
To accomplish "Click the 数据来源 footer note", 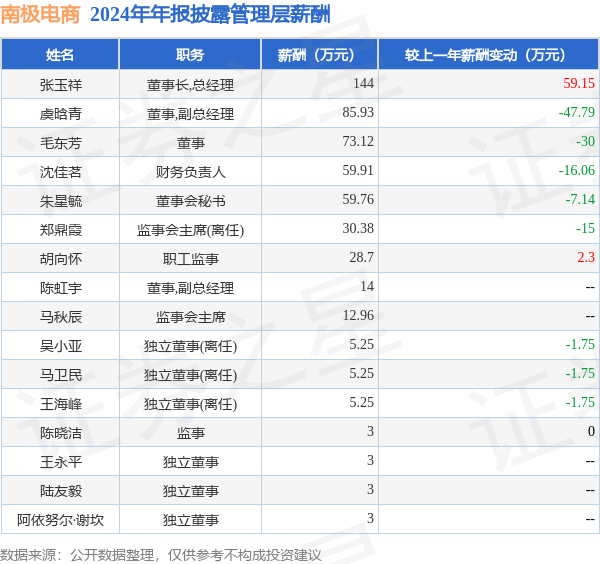I will tap(161, 555).
